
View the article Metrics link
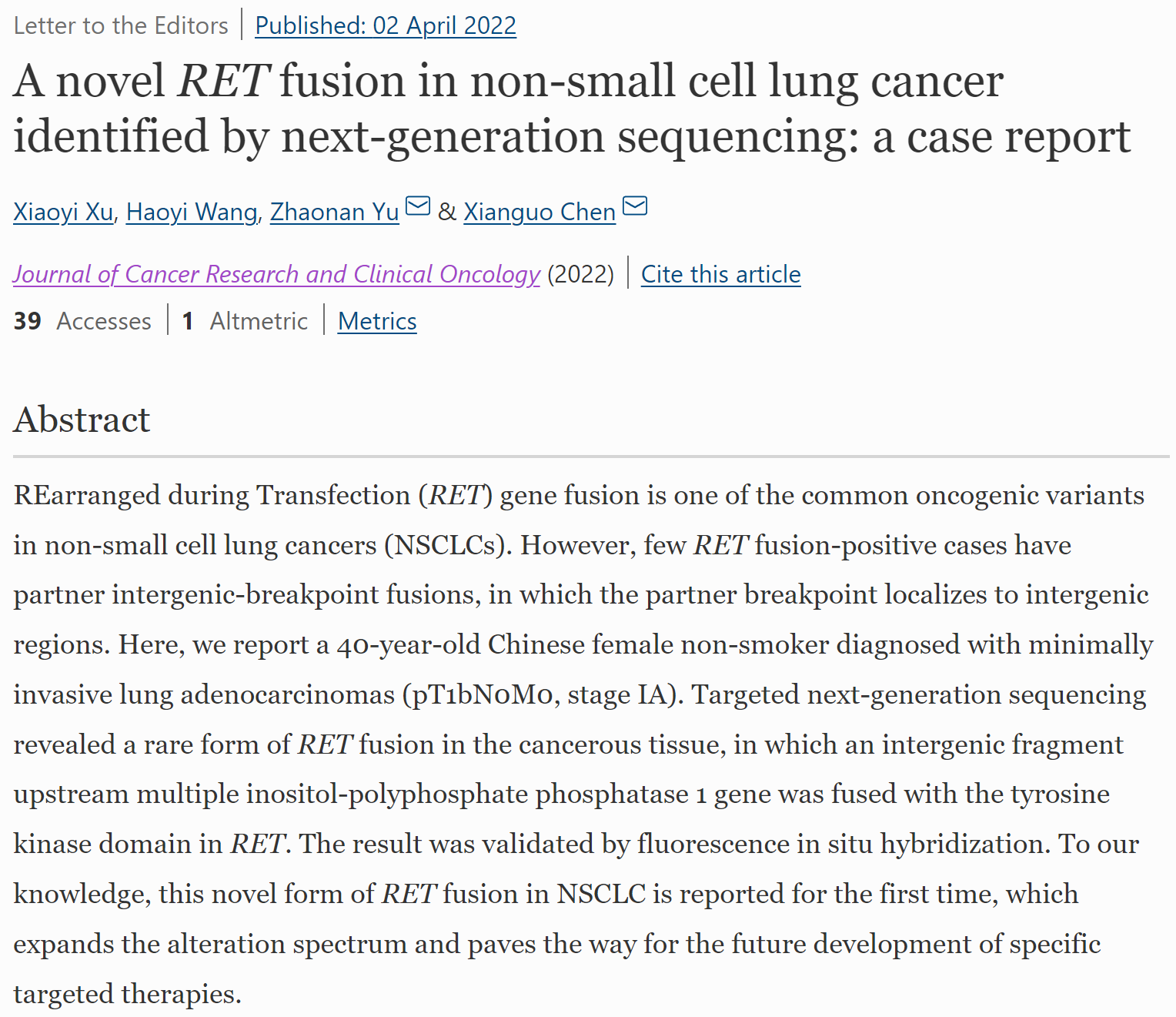tap(377, 321)
